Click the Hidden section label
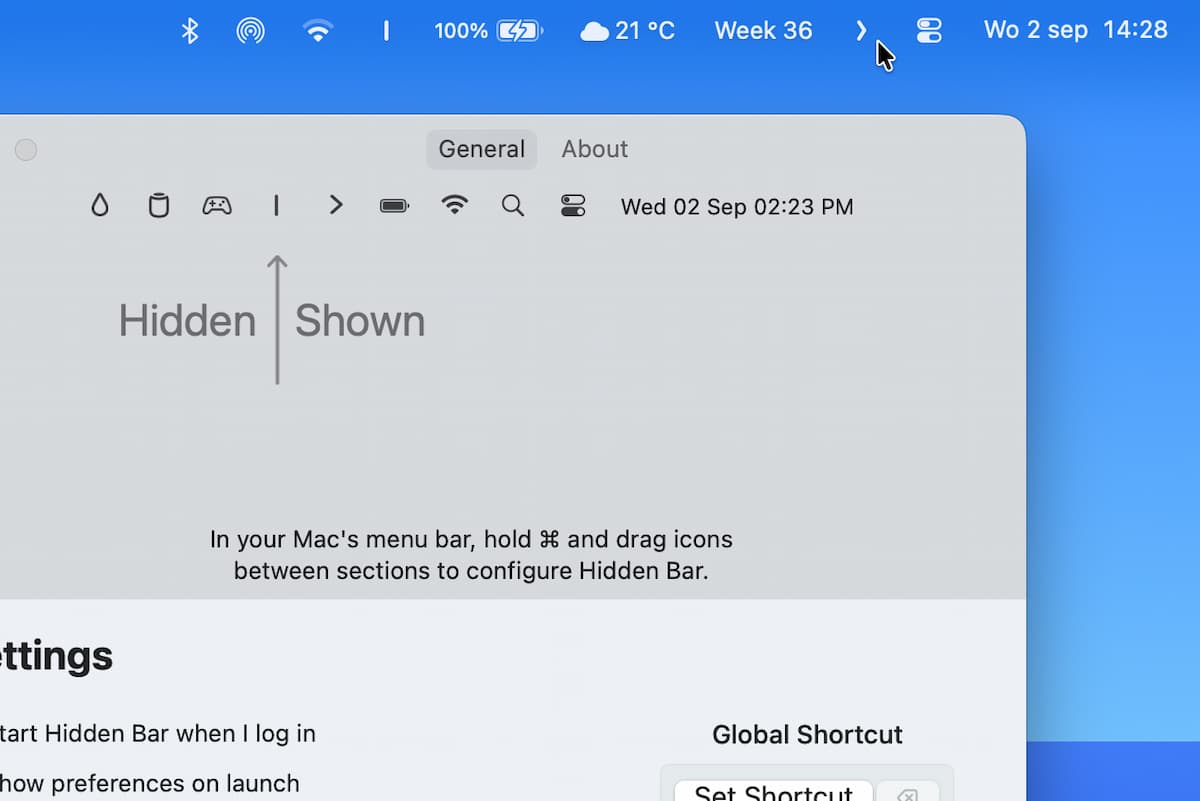1200x801 pixels. coord(187,321)
